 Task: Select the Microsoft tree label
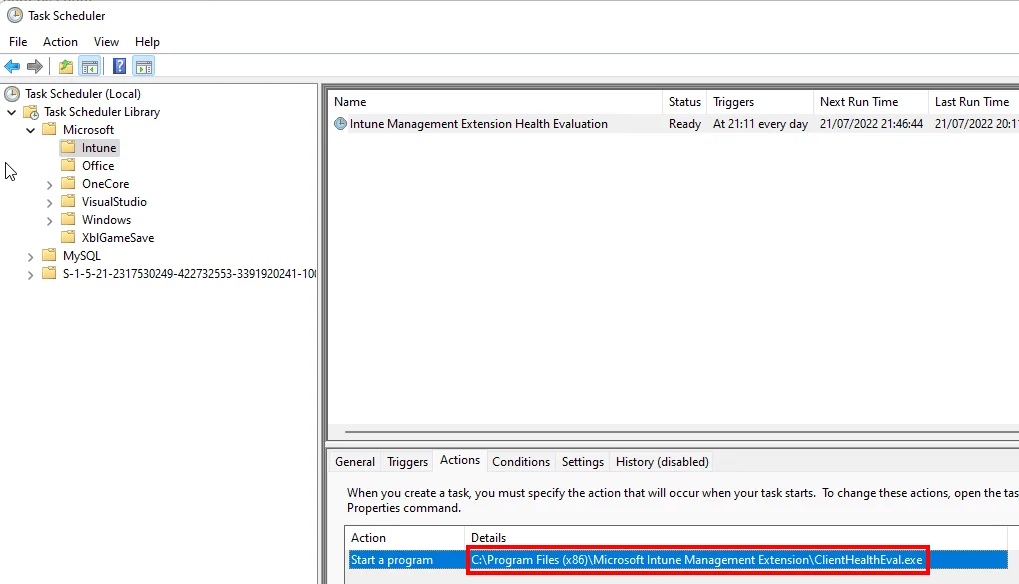pyautogui.click(x=88, y=130)
